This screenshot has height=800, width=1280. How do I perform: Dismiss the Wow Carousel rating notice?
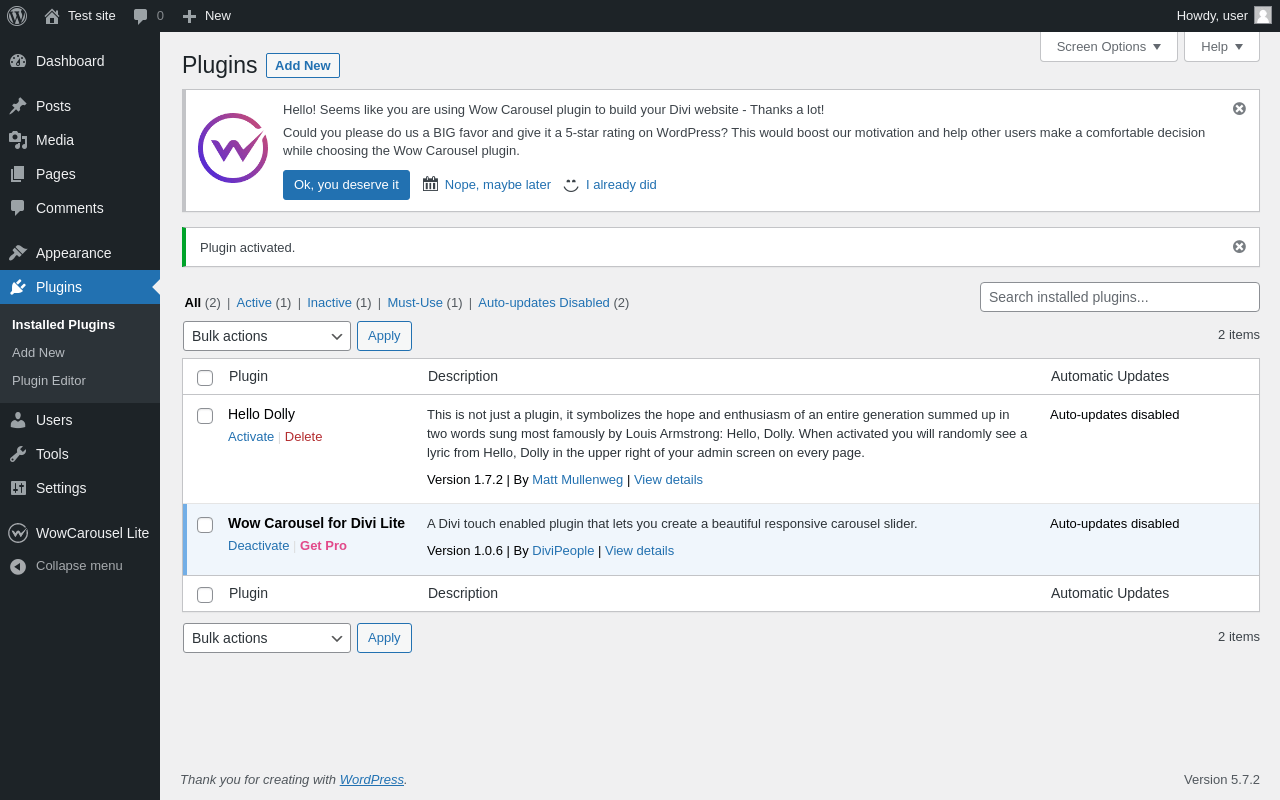point(1239,109)
